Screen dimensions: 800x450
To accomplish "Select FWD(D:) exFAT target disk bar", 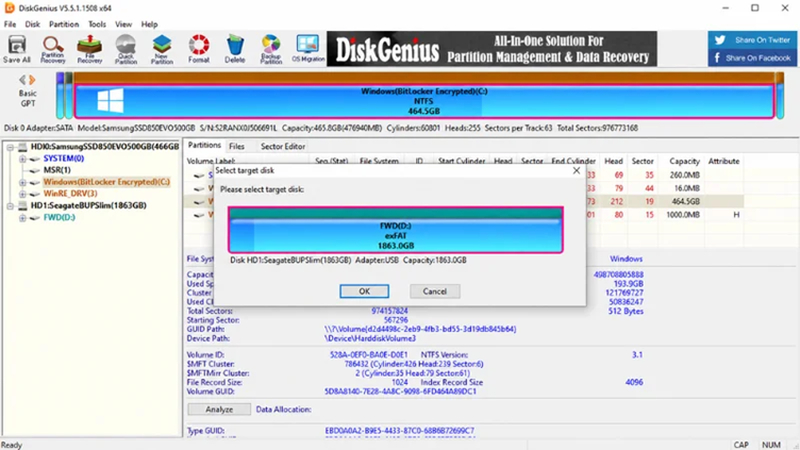I will click(x=395, y=230).
